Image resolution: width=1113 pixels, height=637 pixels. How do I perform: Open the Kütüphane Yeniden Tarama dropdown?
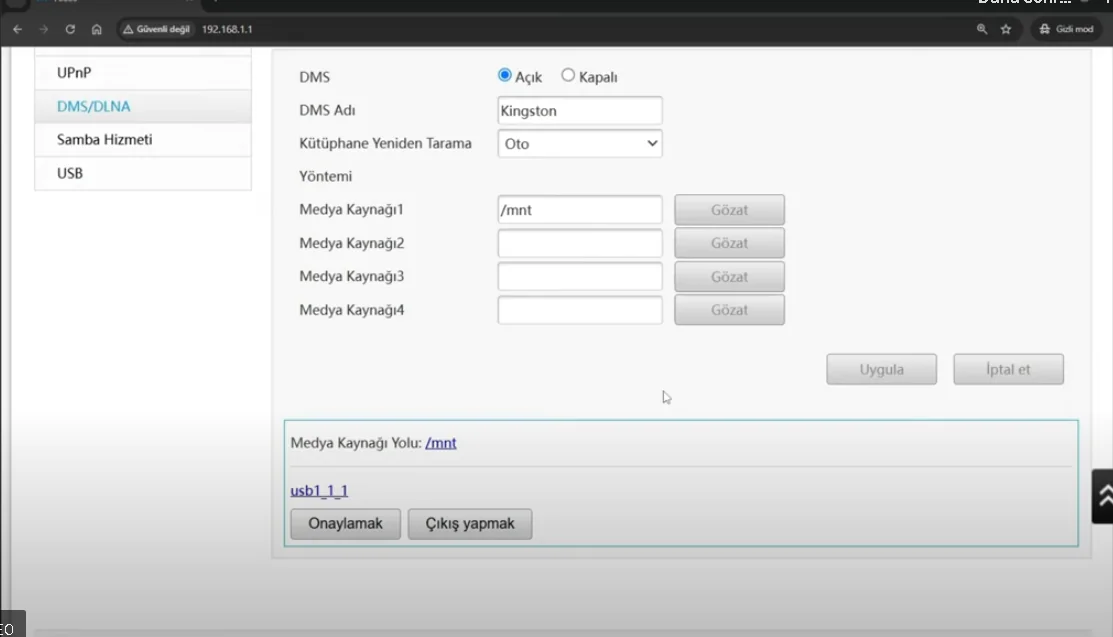click(x=580, y=144)
